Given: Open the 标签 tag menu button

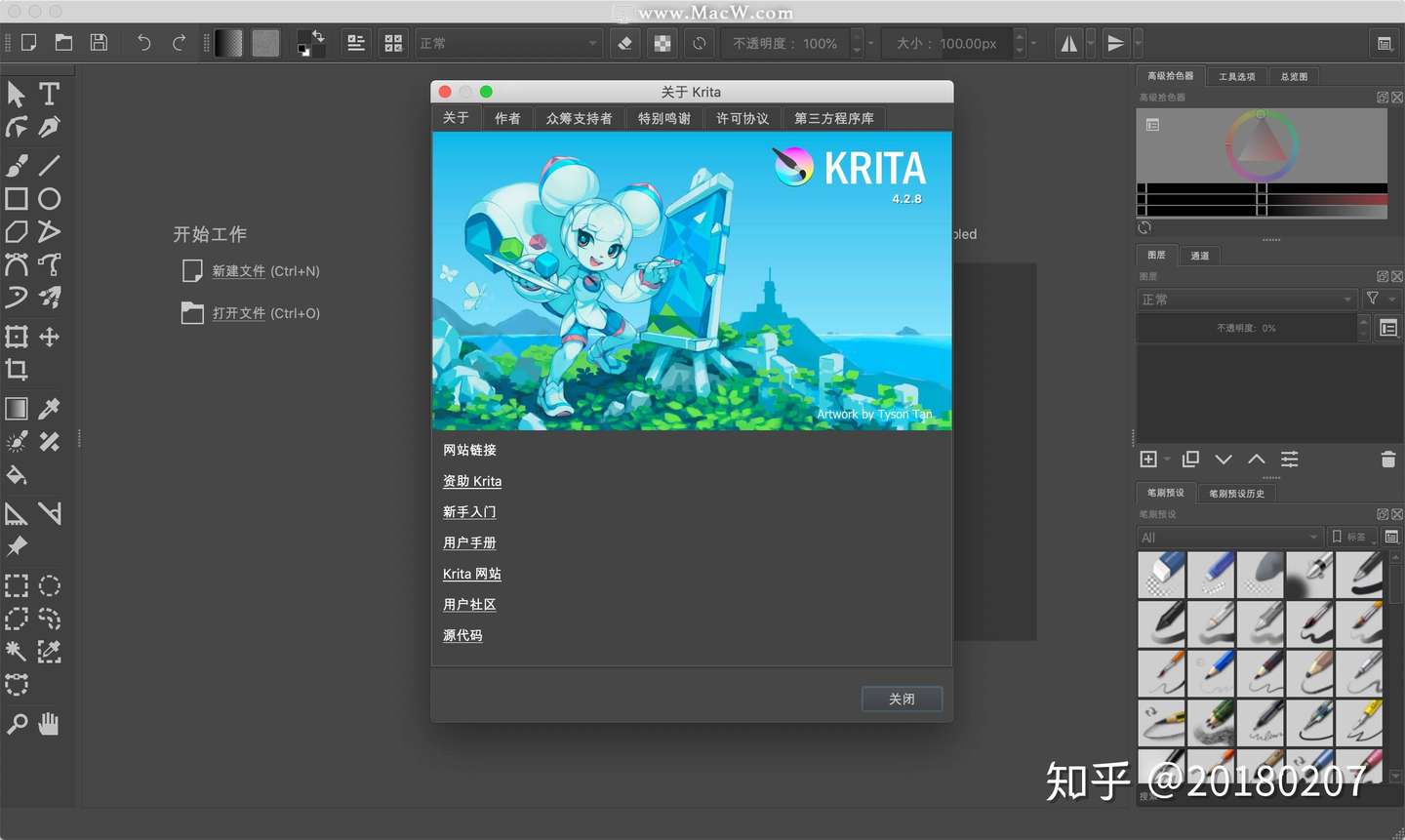Looking at the screenshot, I should (x=1352, y=538).
